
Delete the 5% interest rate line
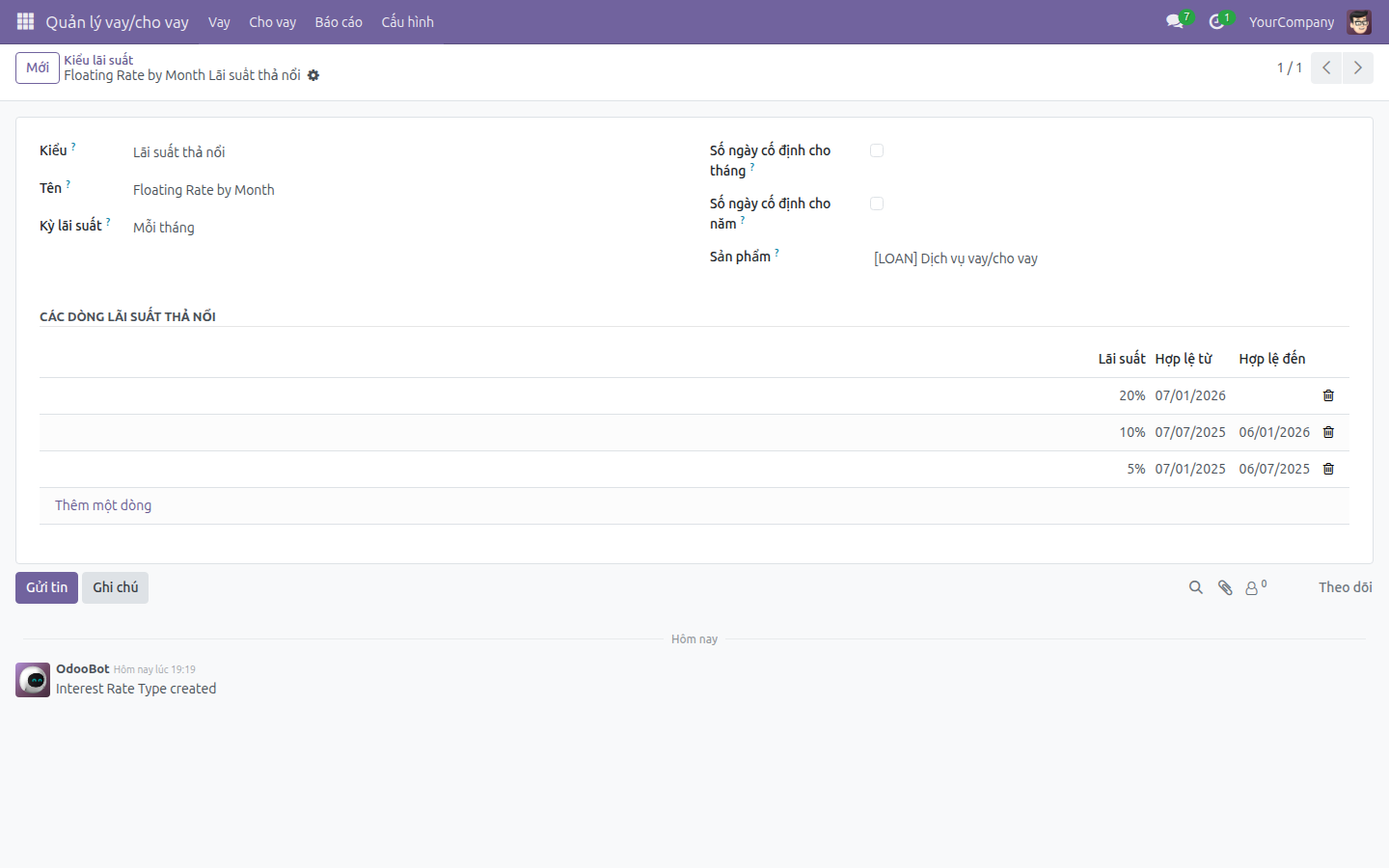tap(1328, 469)
